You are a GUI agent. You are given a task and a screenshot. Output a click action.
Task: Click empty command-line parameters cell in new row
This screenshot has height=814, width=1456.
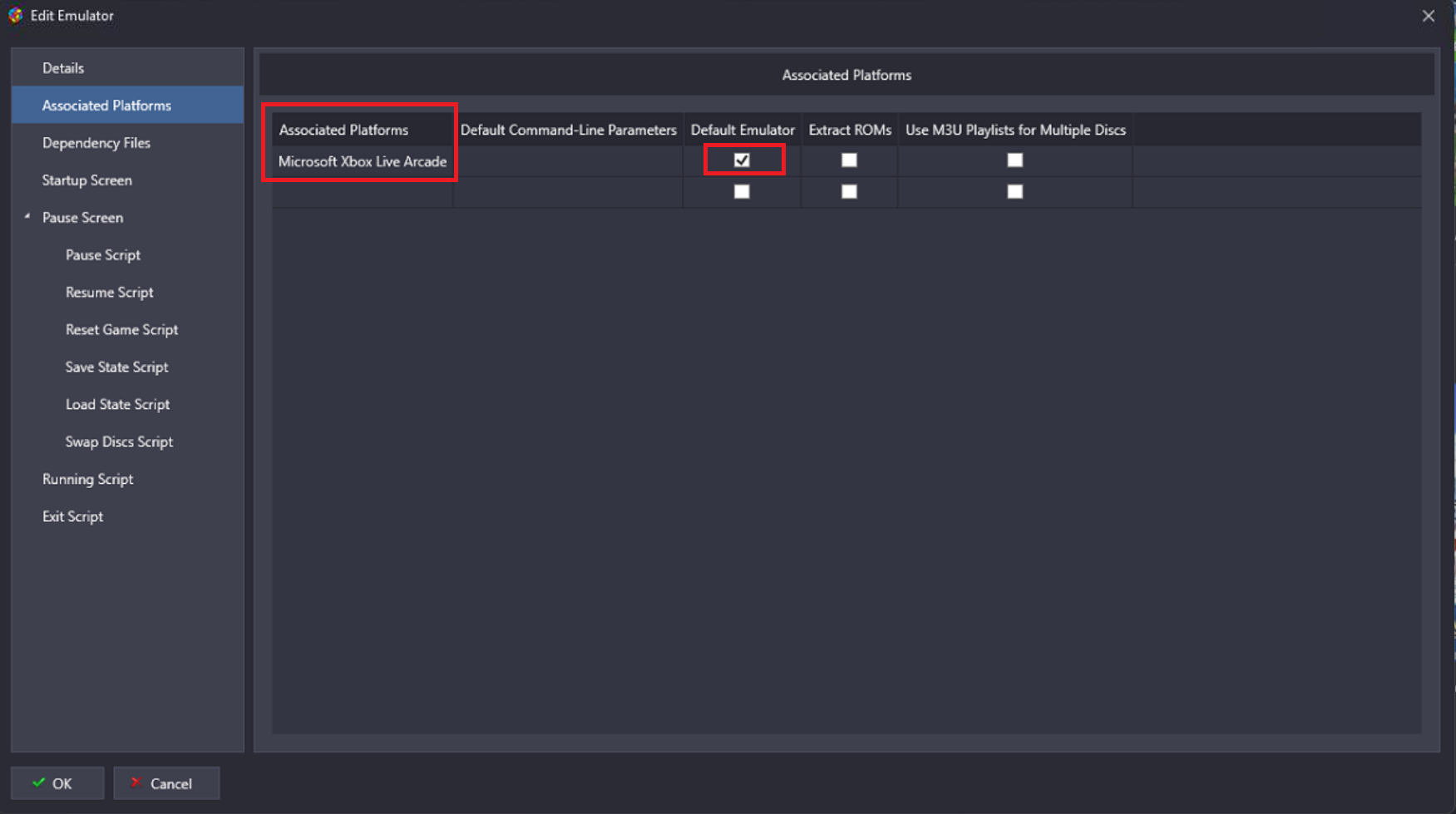pyautogui.click(x=568, y=192)
